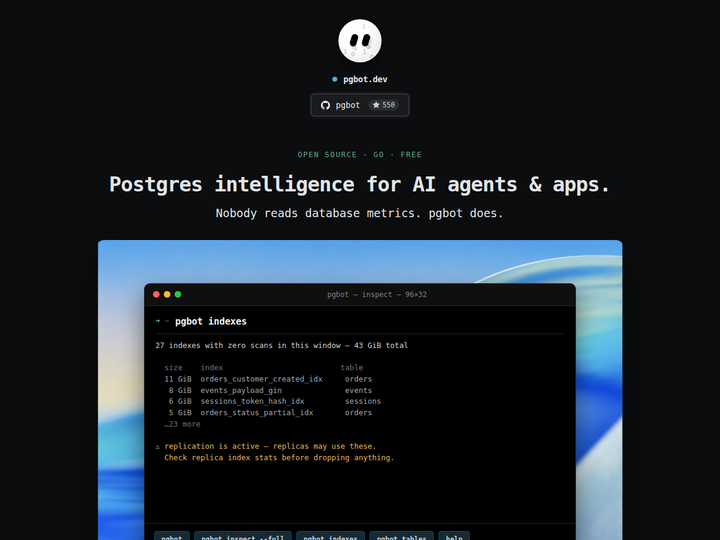Click the green terminal maximize dot
The image size is (720, 540).
(178, 294)
